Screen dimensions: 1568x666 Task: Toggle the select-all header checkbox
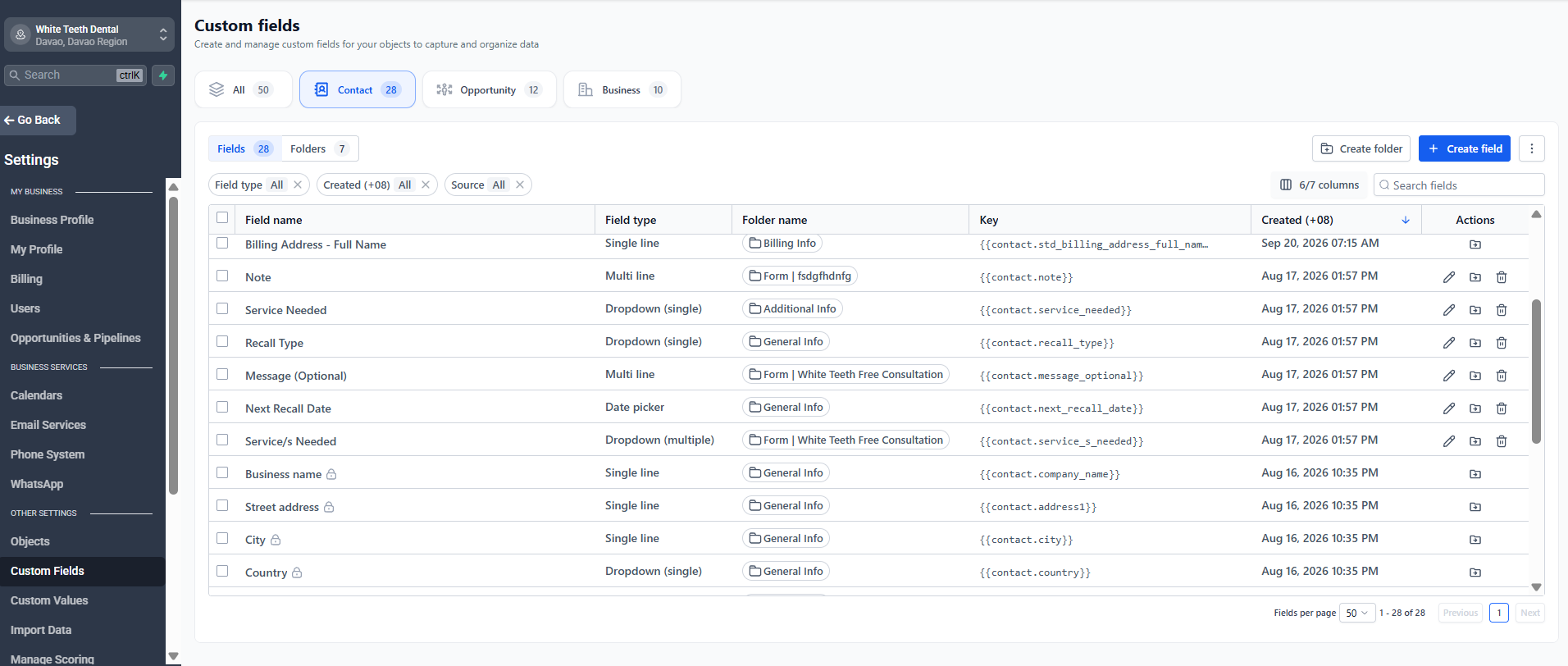222,217
